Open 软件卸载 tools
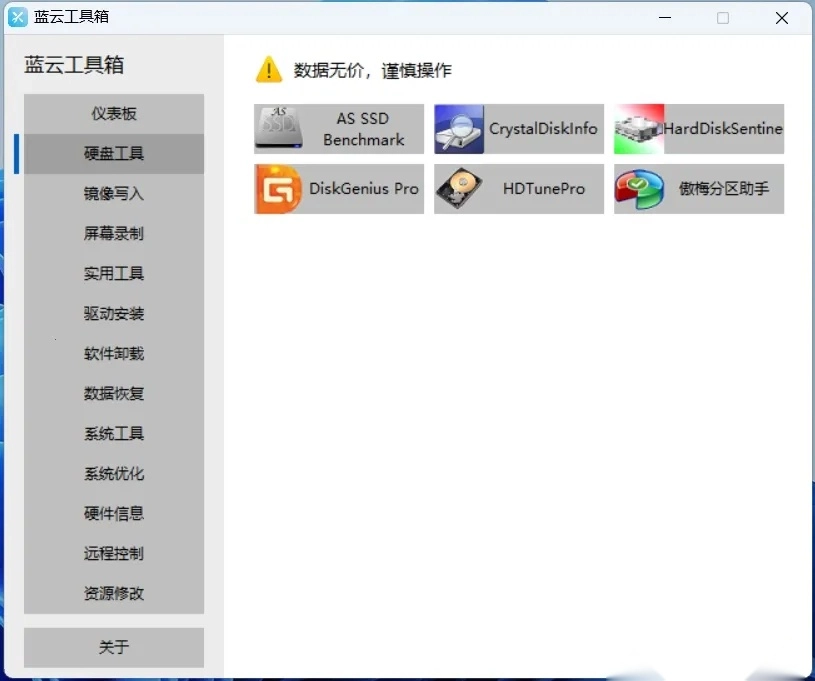The image size is (815, 681). [113, 353]
